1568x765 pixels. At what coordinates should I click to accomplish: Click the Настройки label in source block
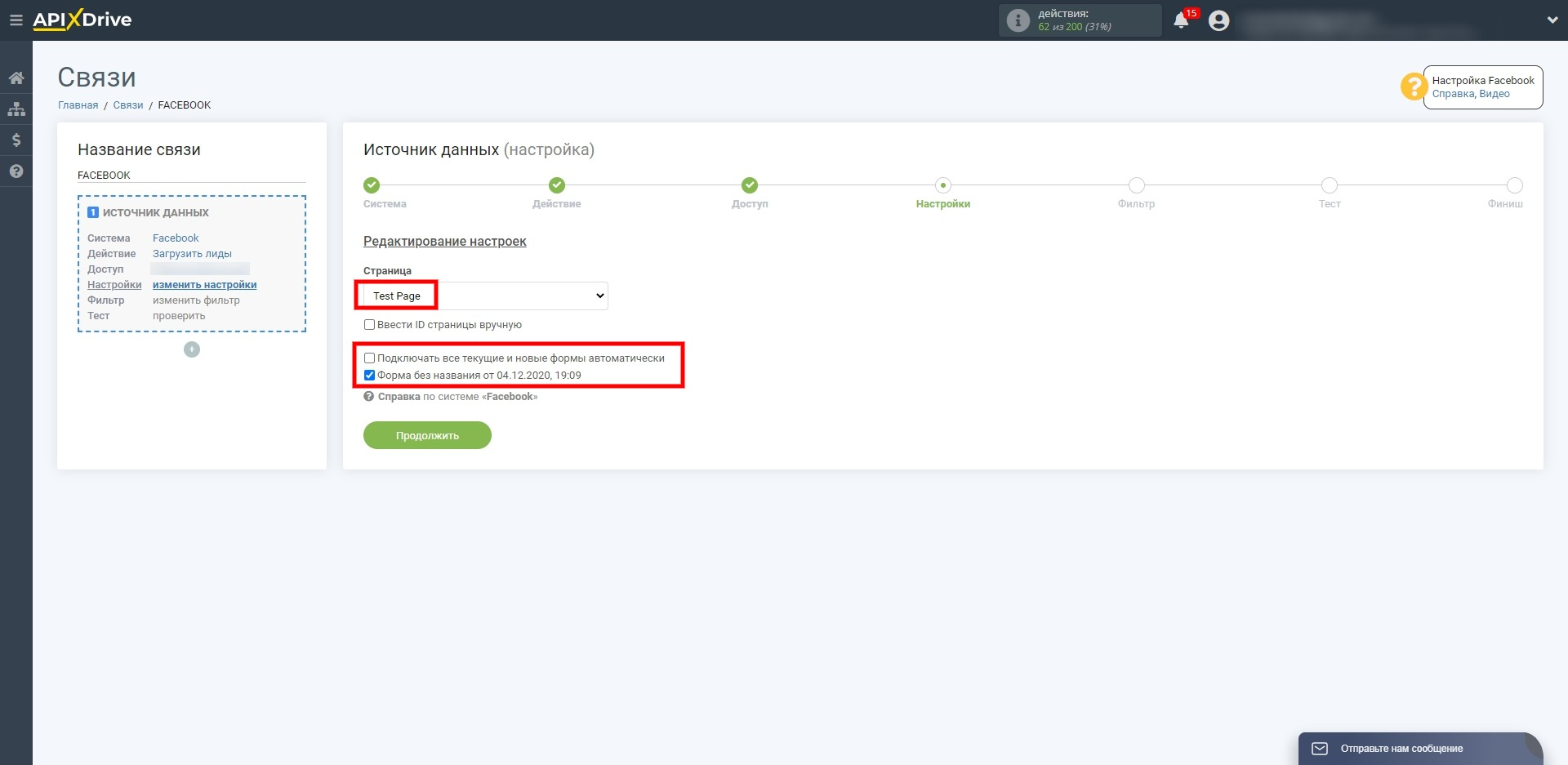click(x=114, y=285)
